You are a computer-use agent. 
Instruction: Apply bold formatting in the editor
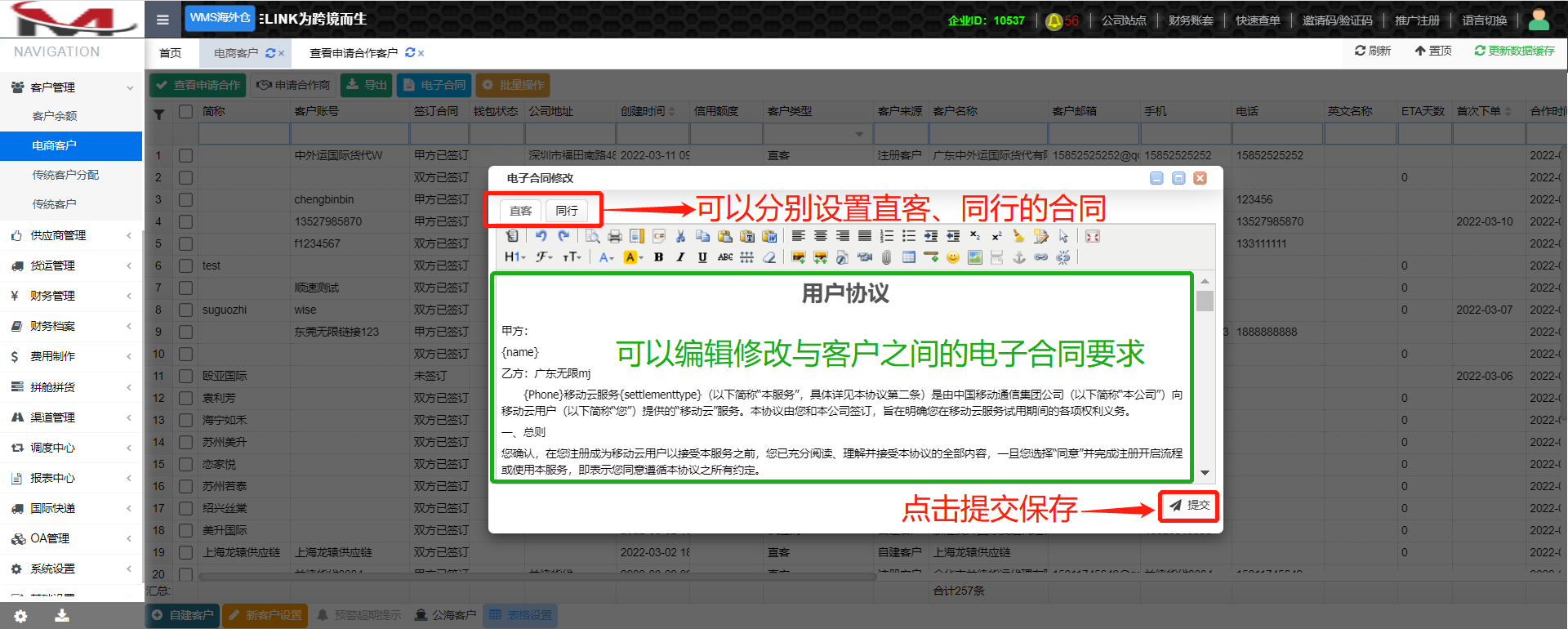pos(658,257)
